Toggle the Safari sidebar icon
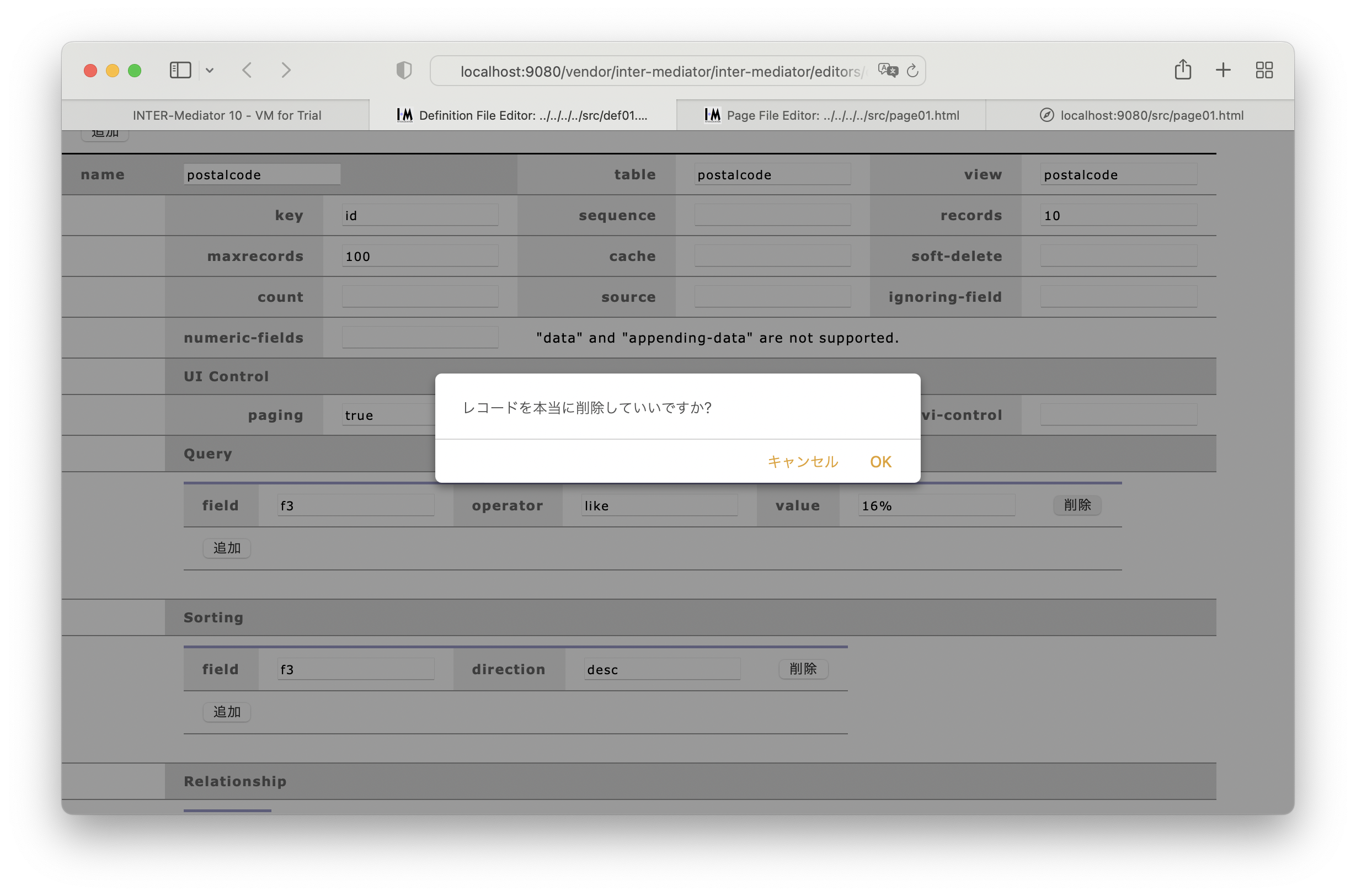The image size is (1356, 896). coord(180,70)
